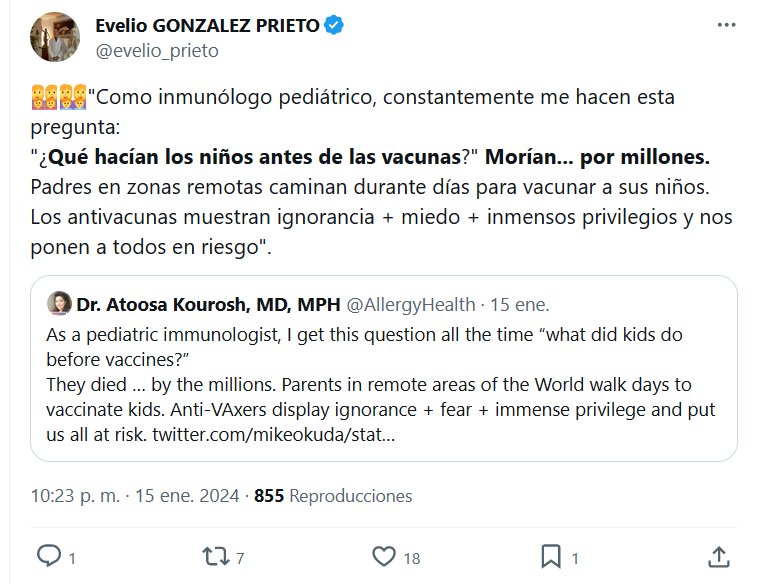Repost this tweet using the retweet icon

(x=216, y=556)
